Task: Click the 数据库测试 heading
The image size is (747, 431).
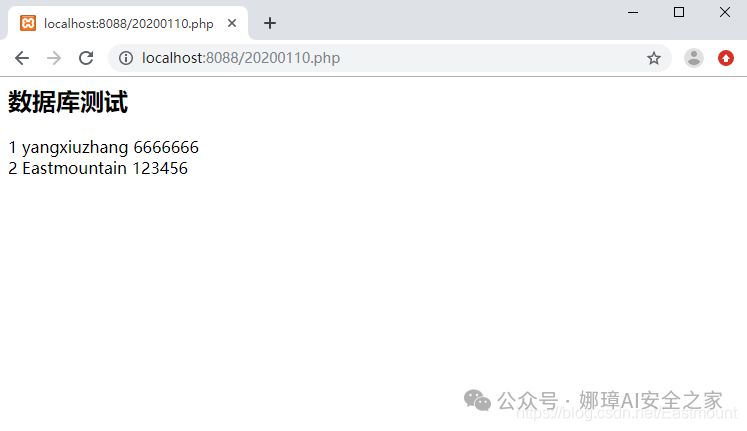Action: tap(68, 102)
